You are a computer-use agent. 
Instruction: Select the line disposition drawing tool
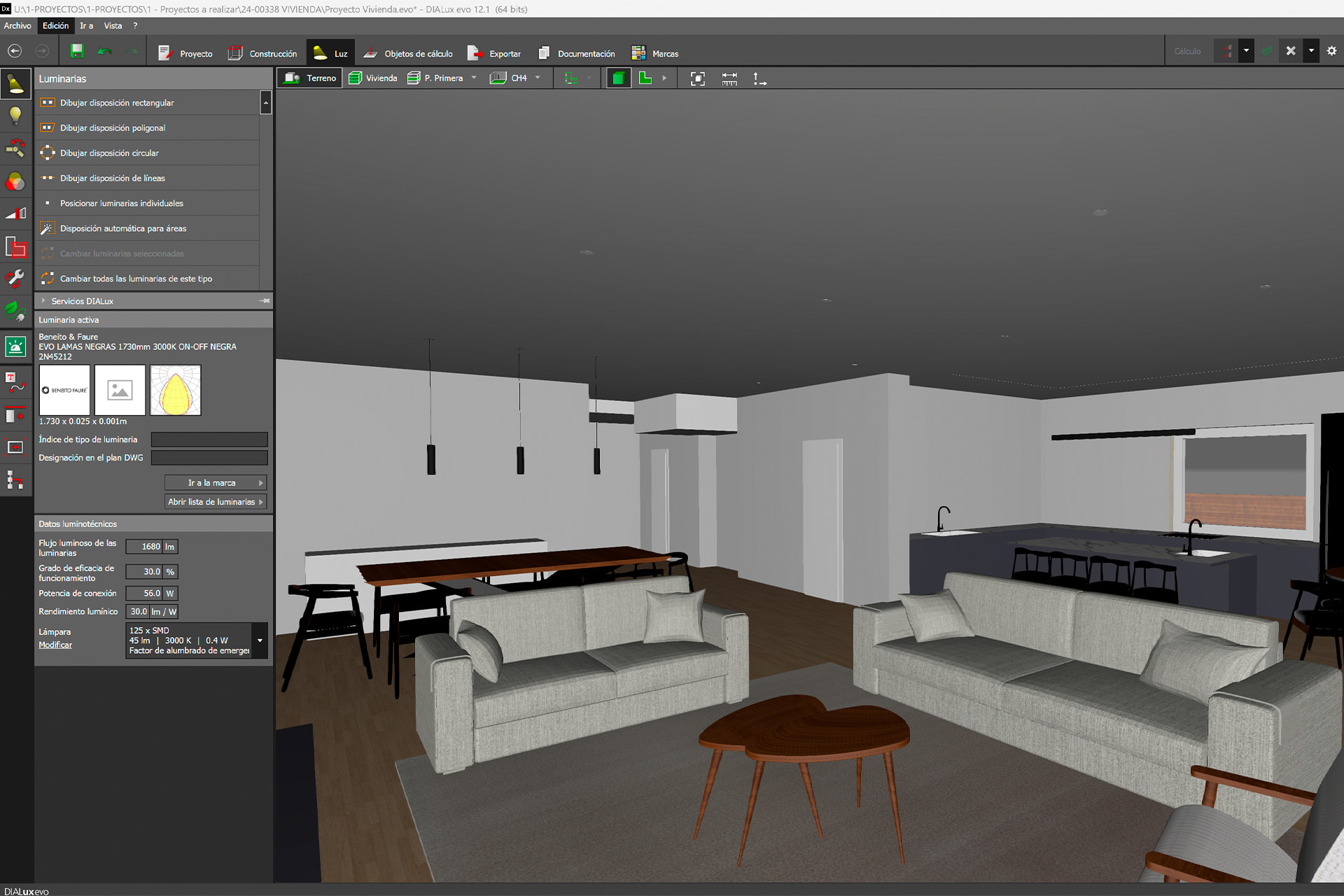(x=111, y=178)
